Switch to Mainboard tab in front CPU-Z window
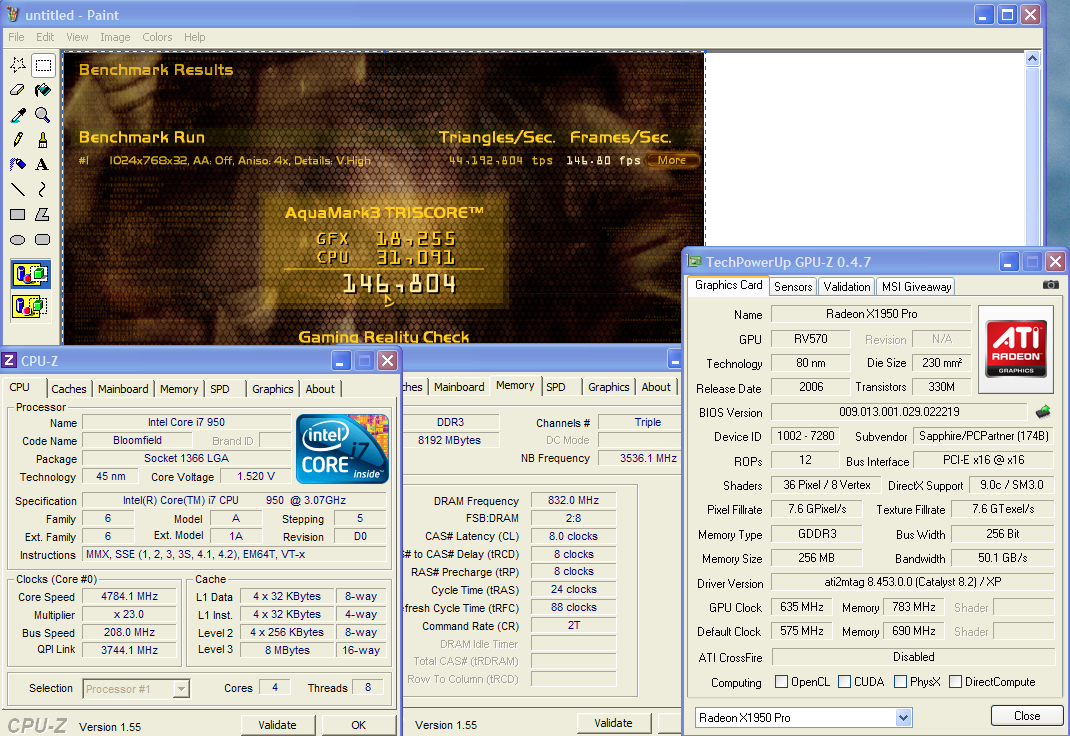 [123, 389]
